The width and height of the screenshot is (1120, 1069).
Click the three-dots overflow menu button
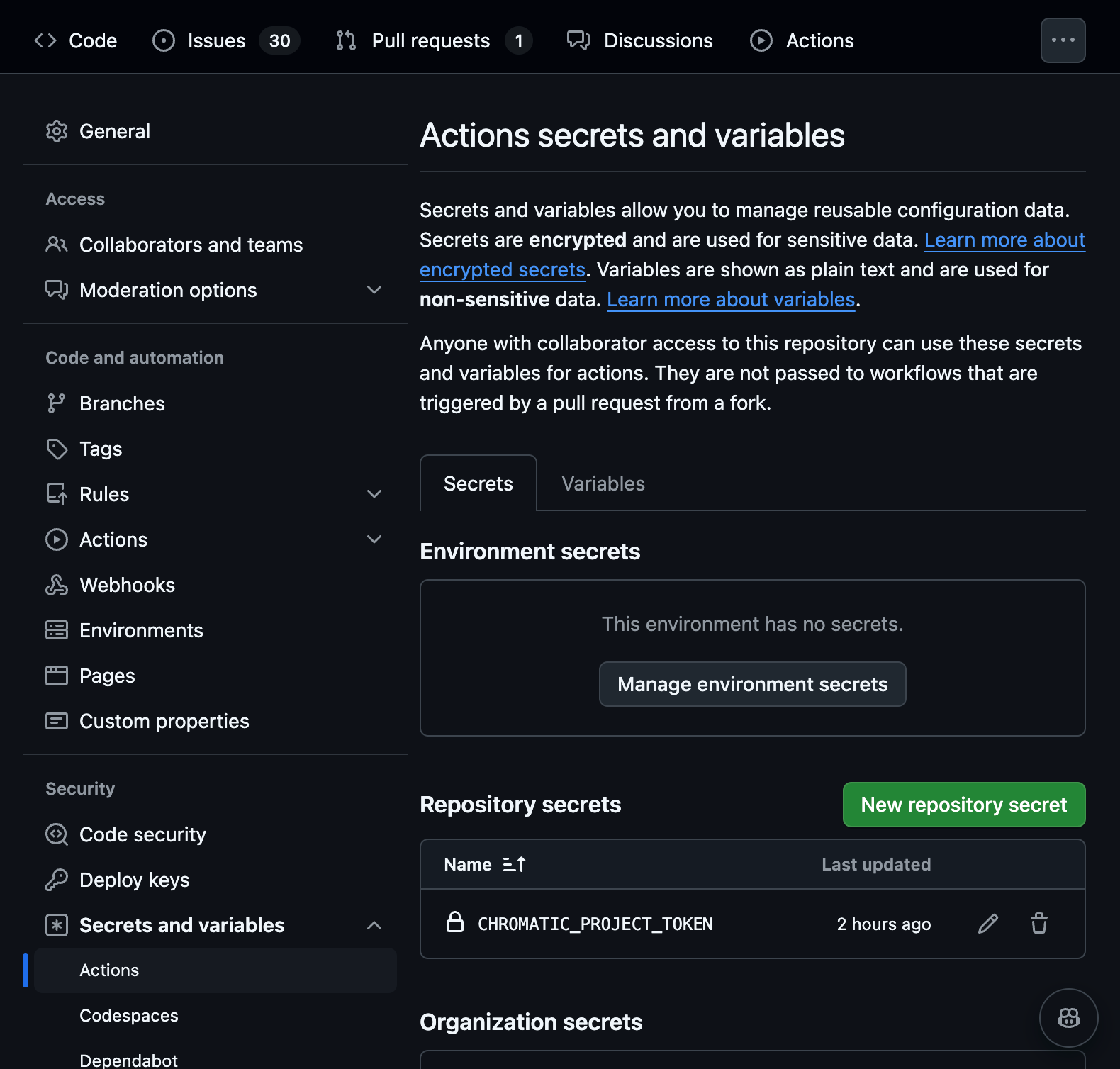coord(1063,40)
